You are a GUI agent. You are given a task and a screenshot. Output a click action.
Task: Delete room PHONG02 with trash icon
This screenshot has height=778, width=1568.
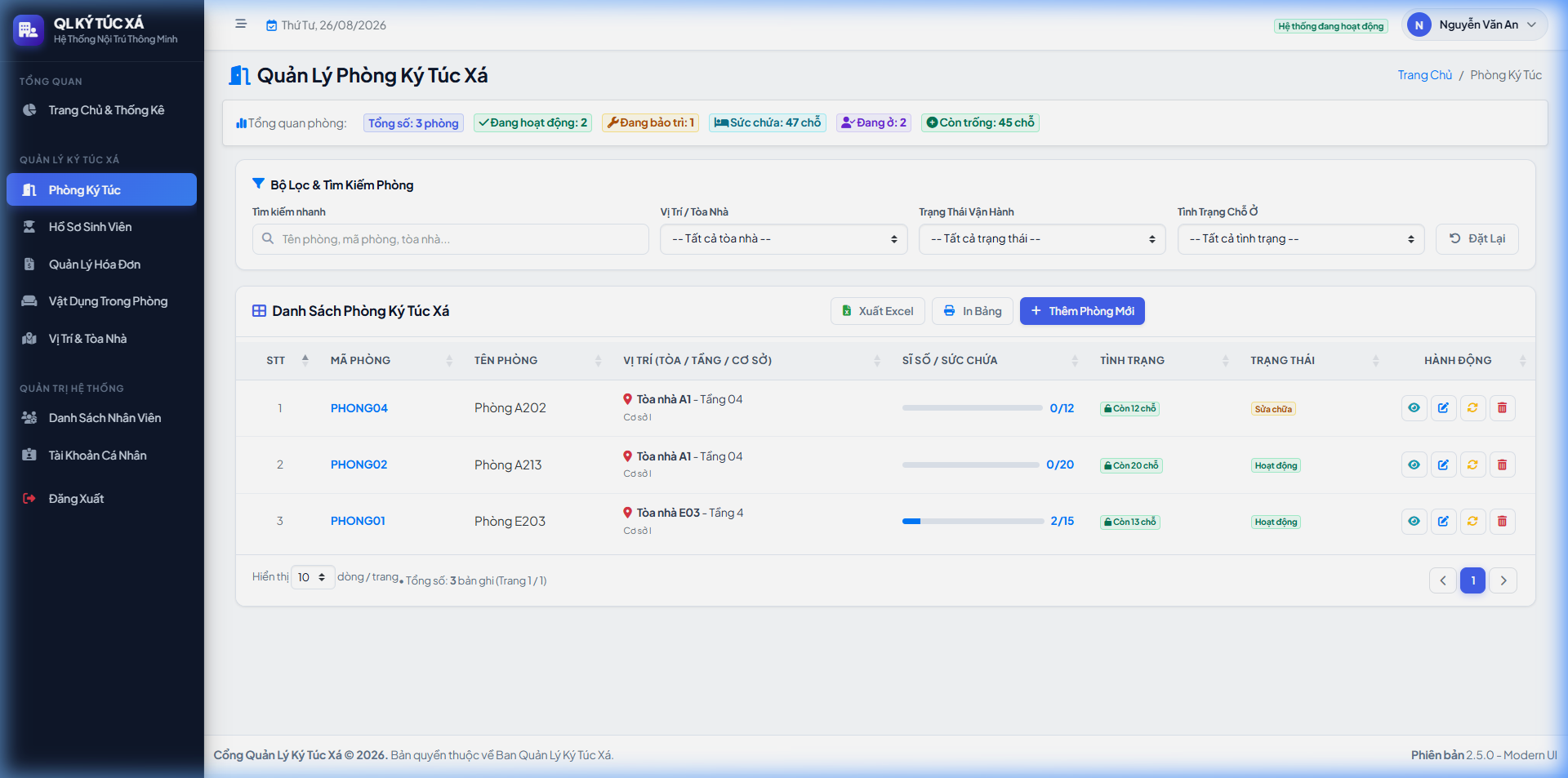[x=1502, y=465]
